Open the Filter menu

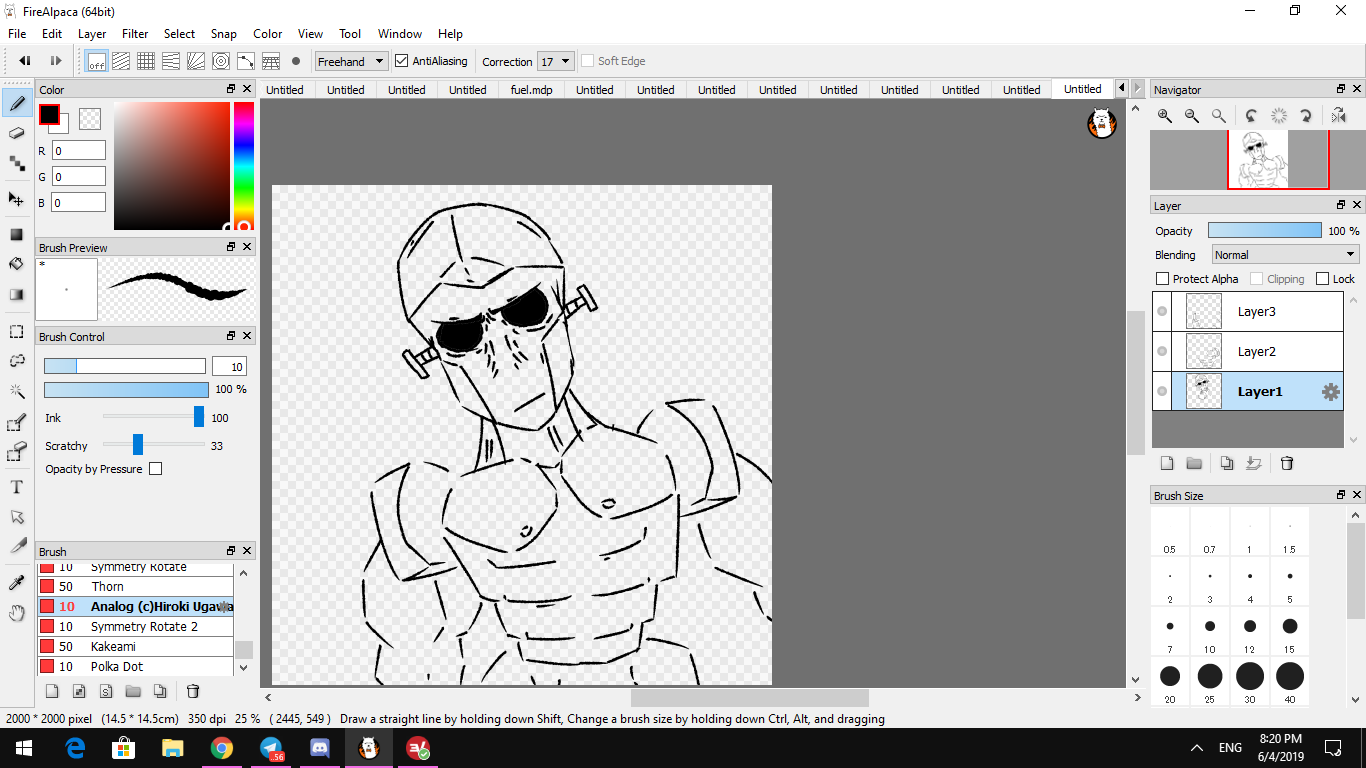(135, 34)
